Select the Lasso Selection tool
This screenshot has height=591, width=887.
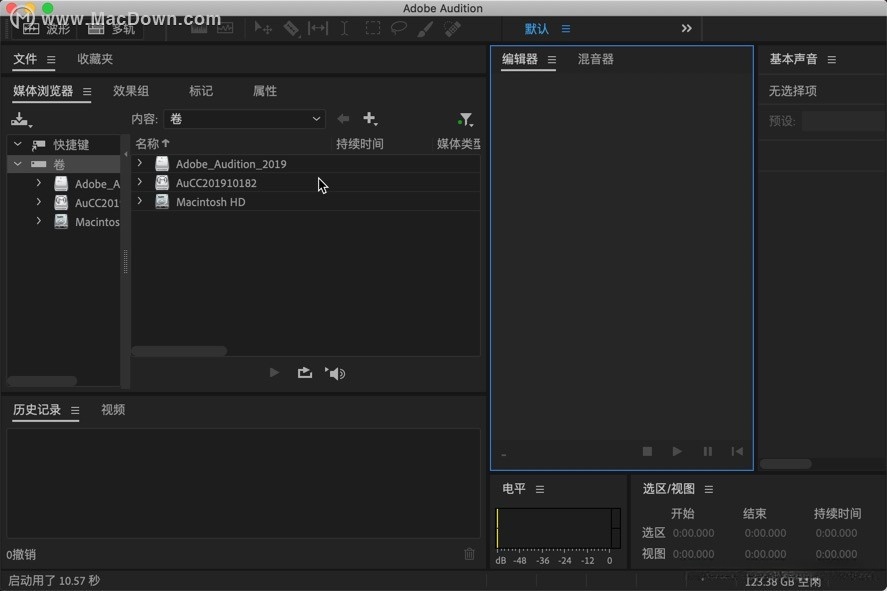(x=398, y=28)
